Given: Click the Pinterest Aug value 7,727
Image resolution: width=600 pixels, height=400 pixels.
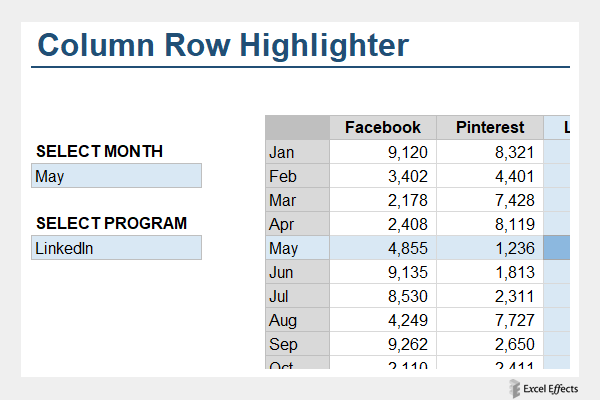Looking at the screenshot, I should point(489,320).
